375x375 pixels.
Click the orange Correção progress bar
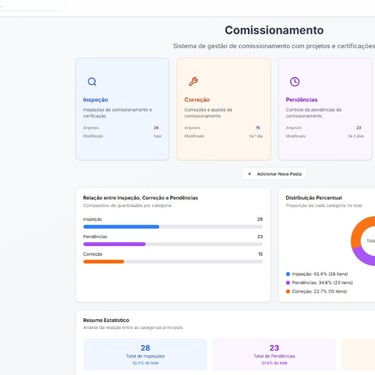[x=104, y=262]
